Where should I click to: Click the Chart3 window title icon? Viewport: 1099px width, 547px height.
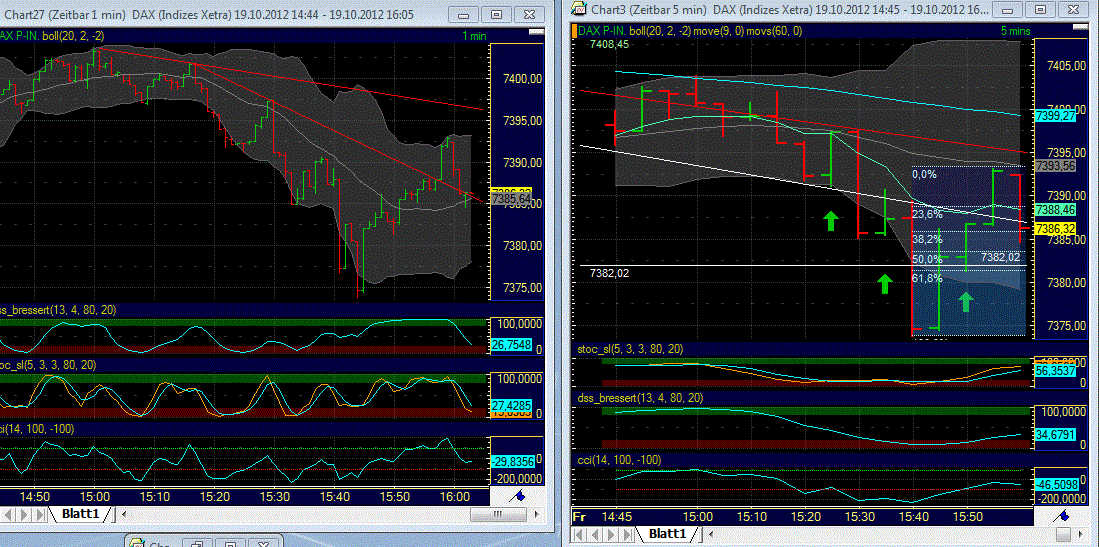click(579, 8)
